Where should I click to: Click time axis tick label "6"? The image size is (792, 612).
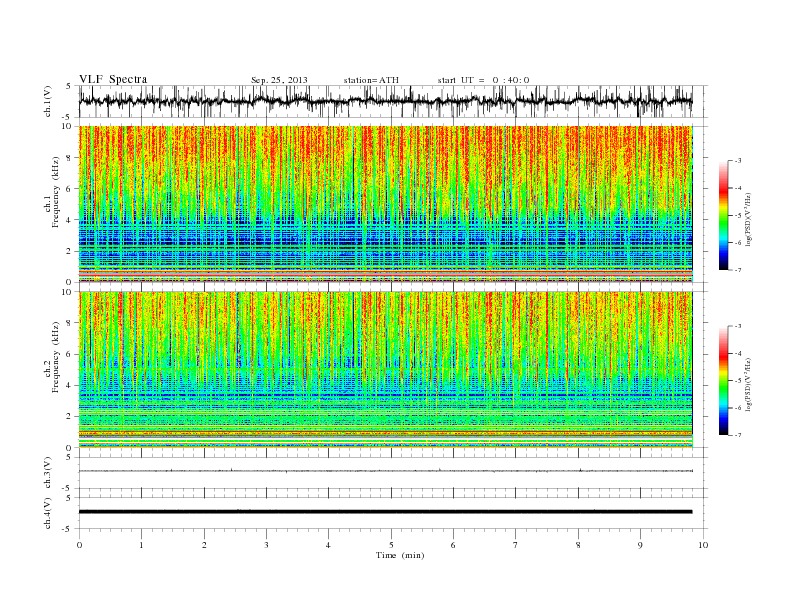pyautogui.click(x=453, y=545)
